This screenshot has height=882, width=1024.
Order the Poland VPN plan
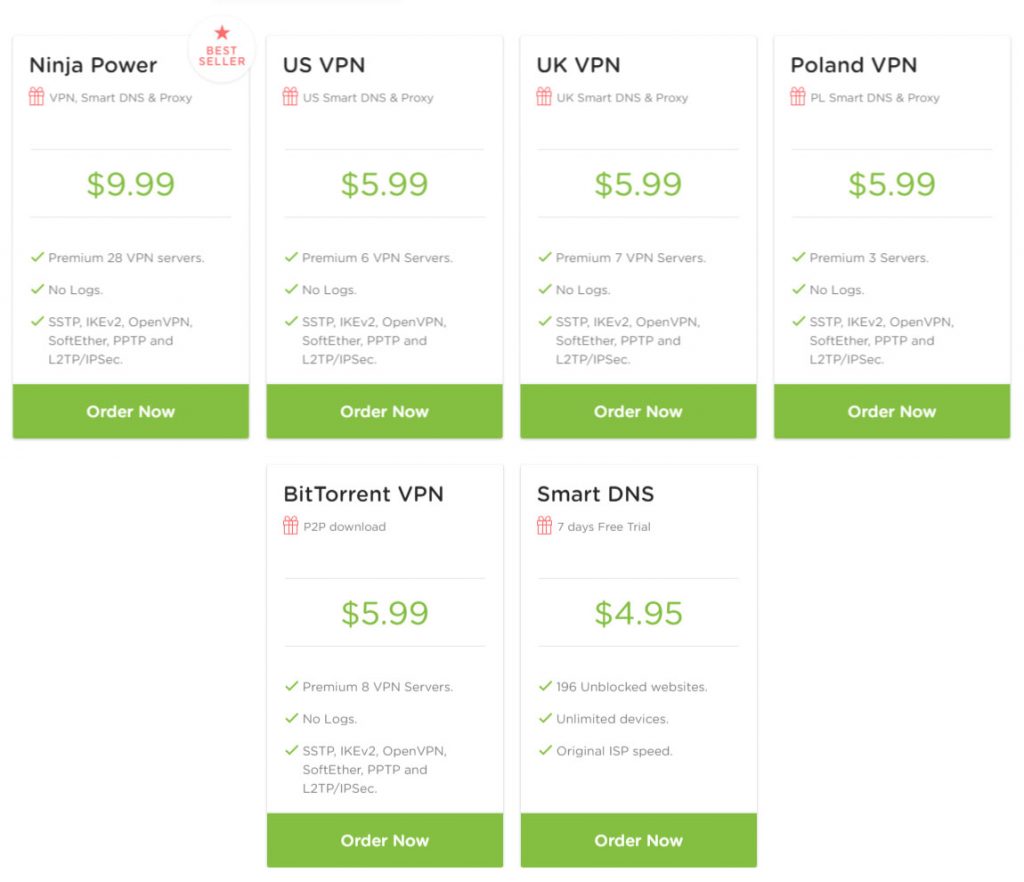892,411
